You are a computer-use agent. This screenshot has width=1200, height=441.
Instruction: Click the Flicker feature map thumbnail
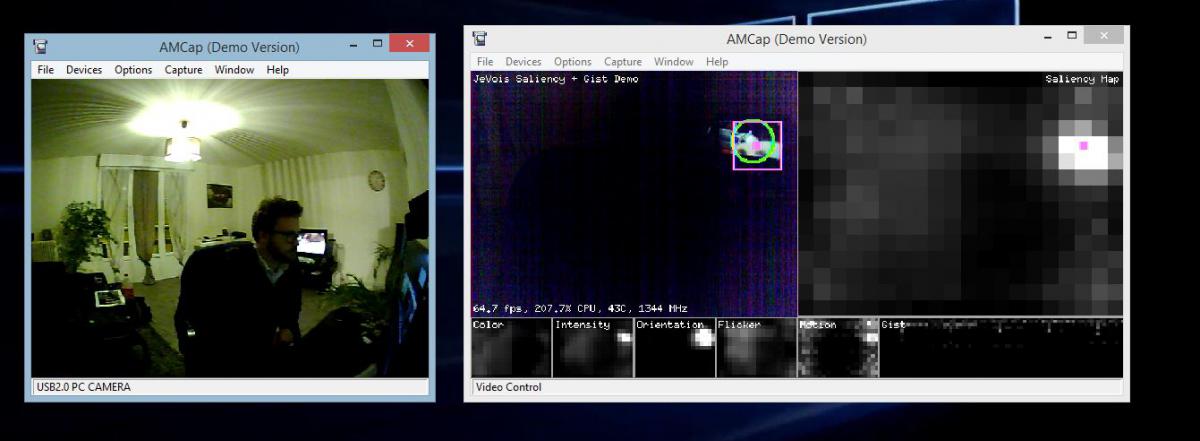click(x=756, y=348)
